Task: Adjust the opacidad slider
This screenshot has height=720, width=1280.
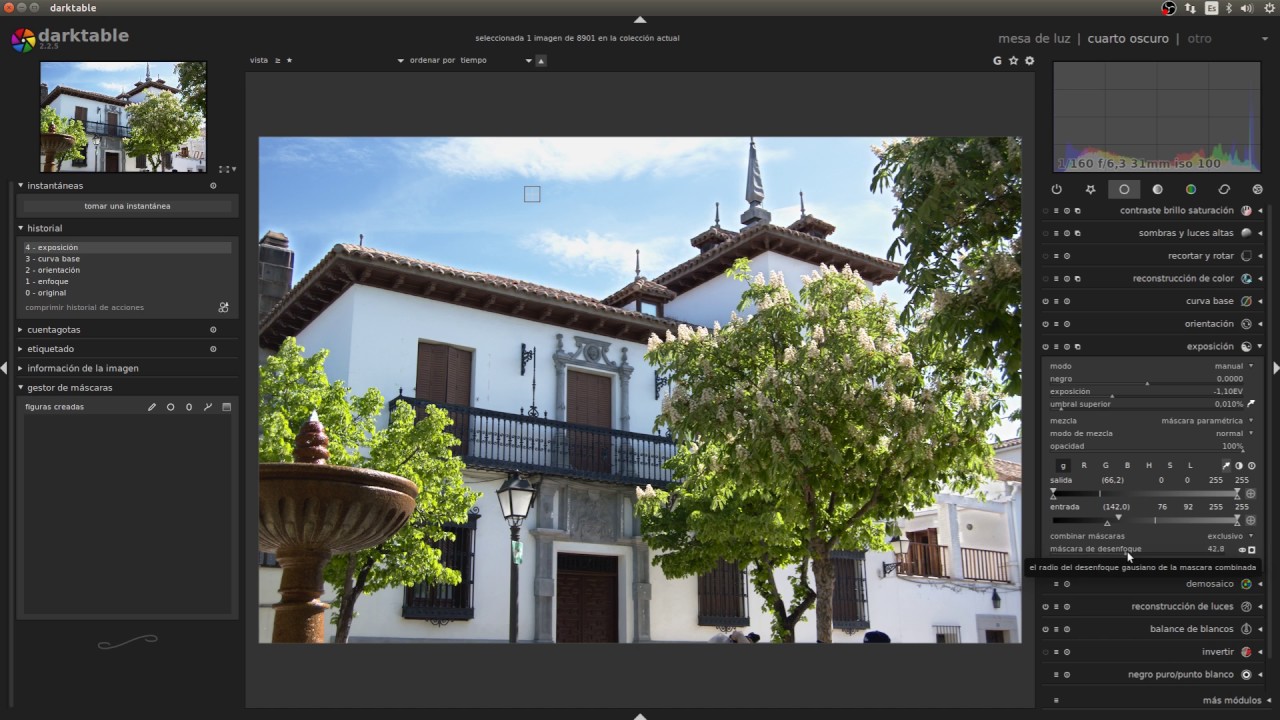Action: click(x=1148, y=446)
